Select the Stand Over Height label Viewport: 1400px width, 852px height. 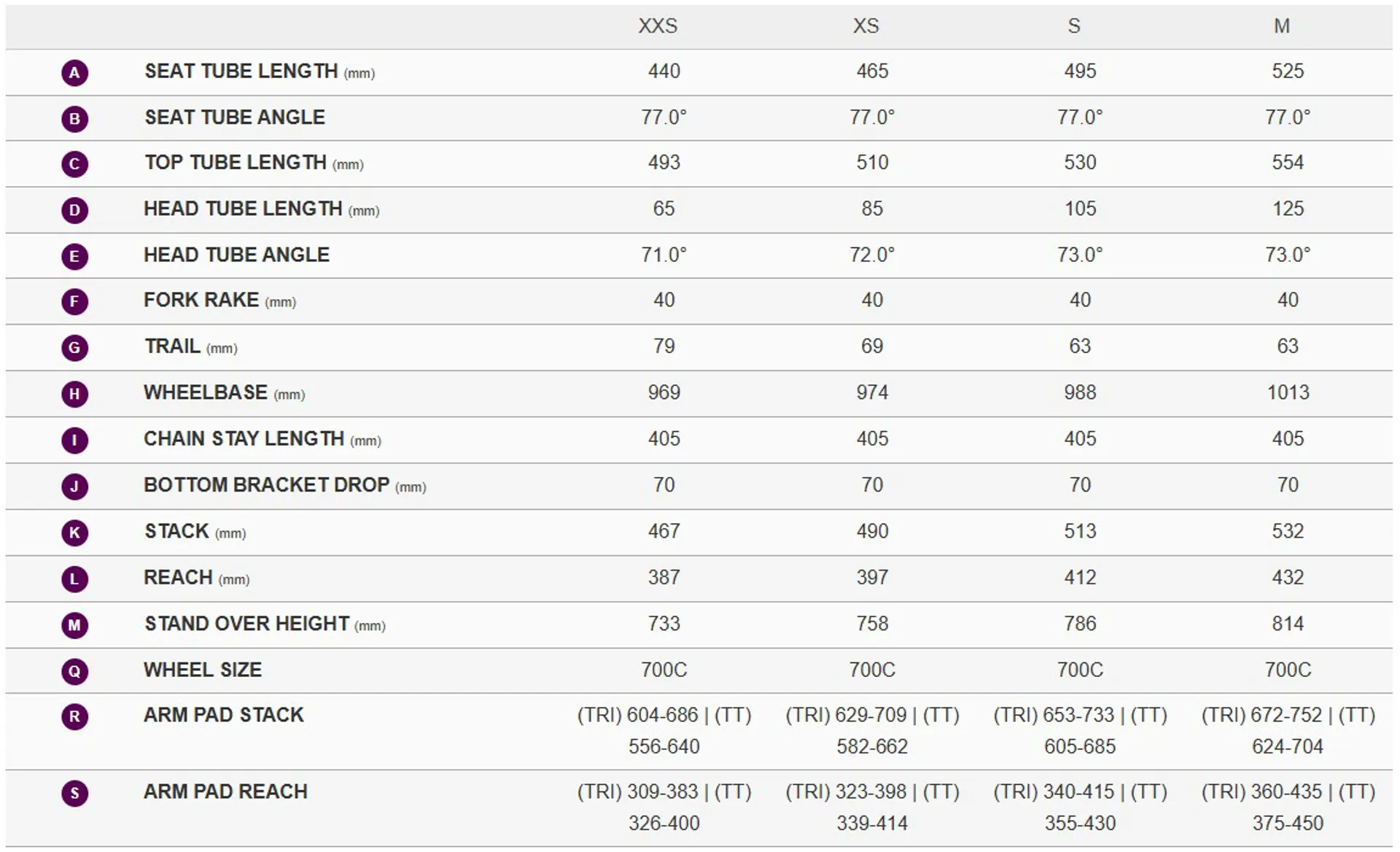pyautogui.click(x=265, y=624)
